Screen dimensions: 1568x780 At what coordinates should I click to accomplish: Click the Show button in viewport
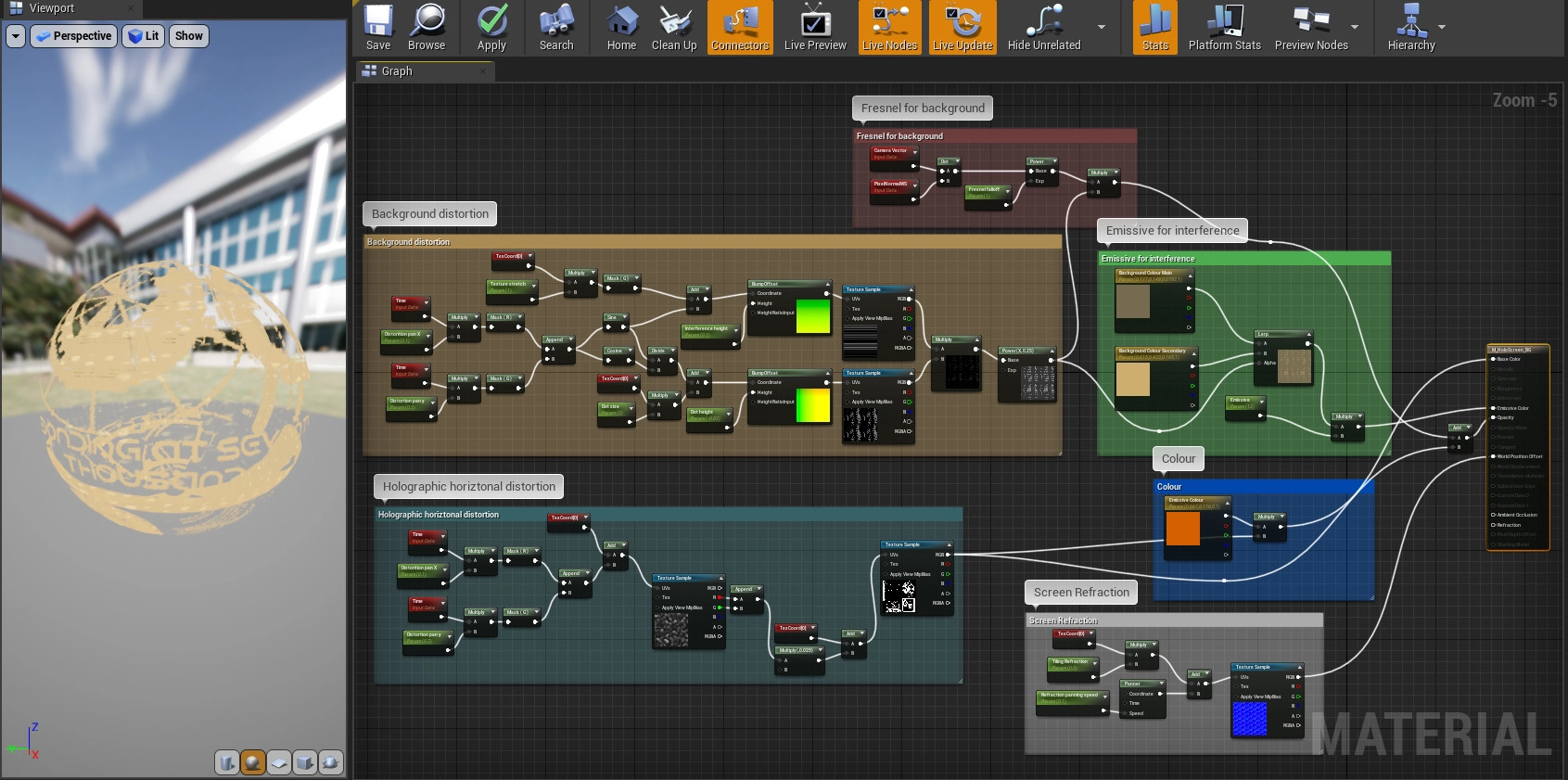[189, 36]
